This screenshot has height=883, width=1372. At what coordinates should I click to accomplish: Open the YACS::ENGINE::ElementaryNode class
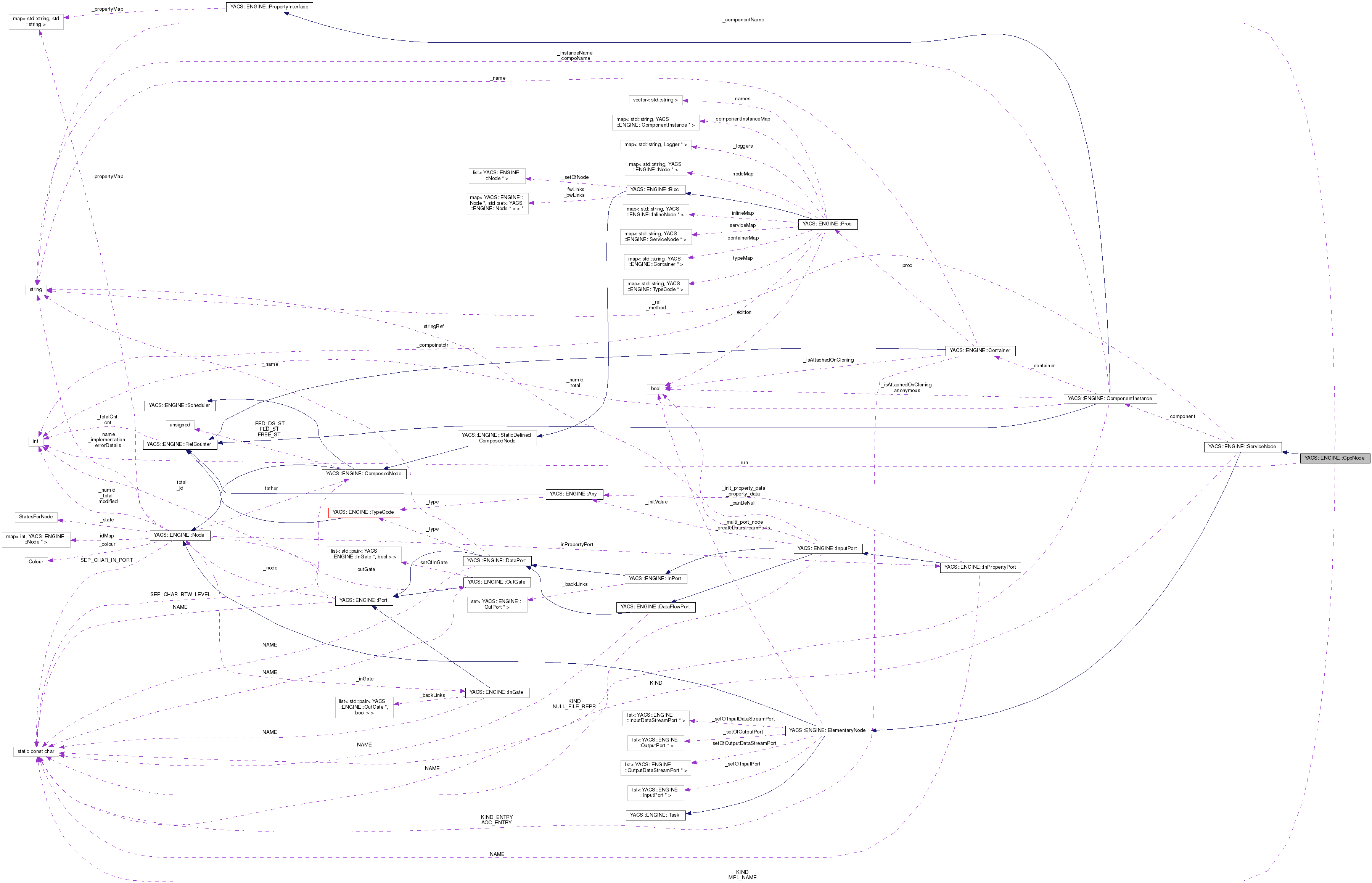(828, 730)
